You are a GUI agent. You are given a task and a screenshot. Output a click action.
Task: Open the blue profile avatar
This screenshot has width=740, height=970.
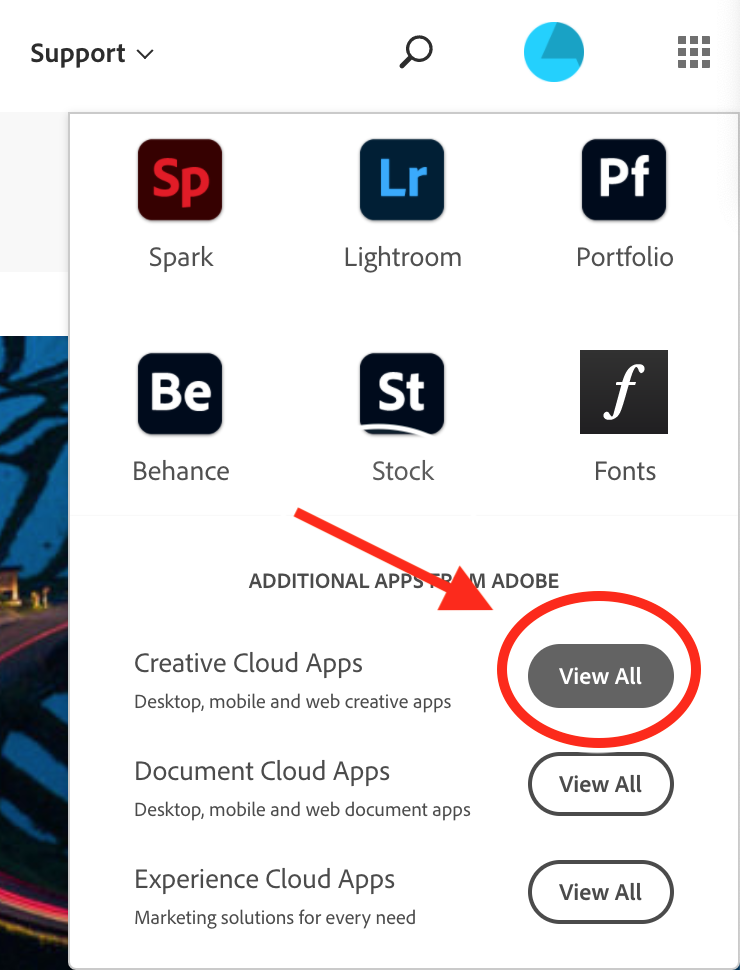pos(554,52)
